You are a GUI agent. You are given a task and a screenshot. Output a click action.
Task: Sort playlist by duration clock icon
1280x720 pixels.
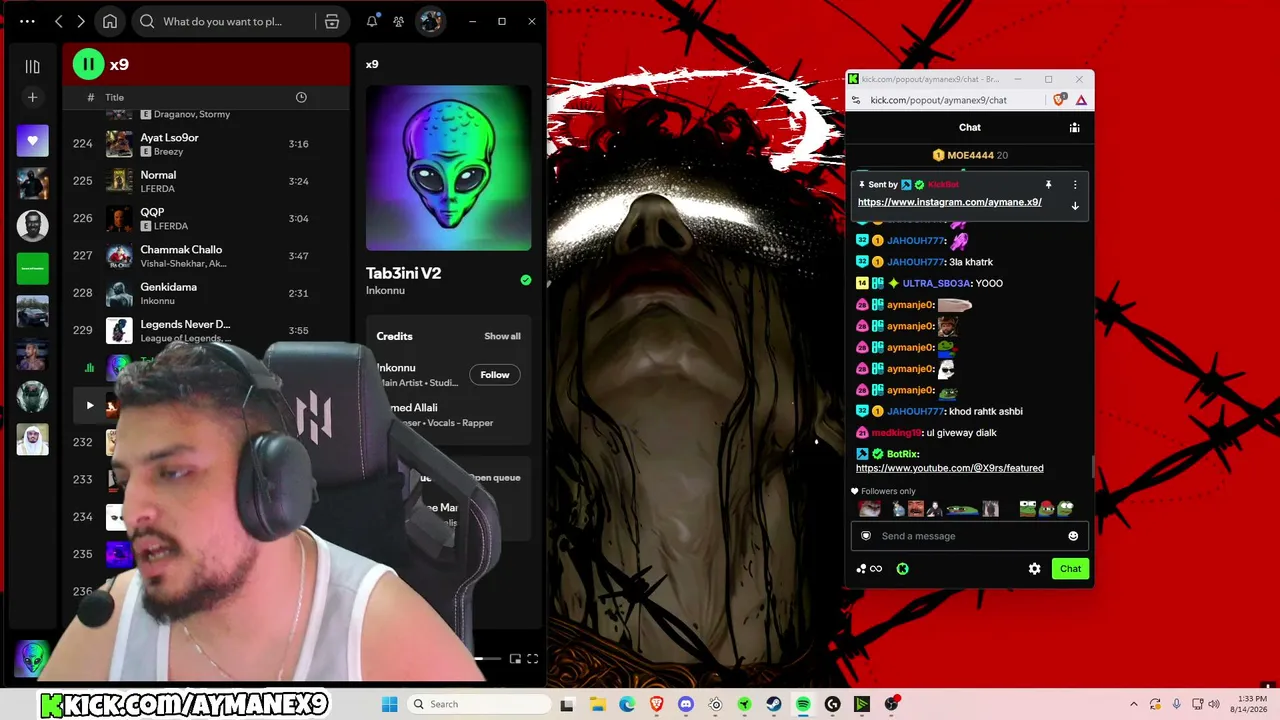click(301, 97)
